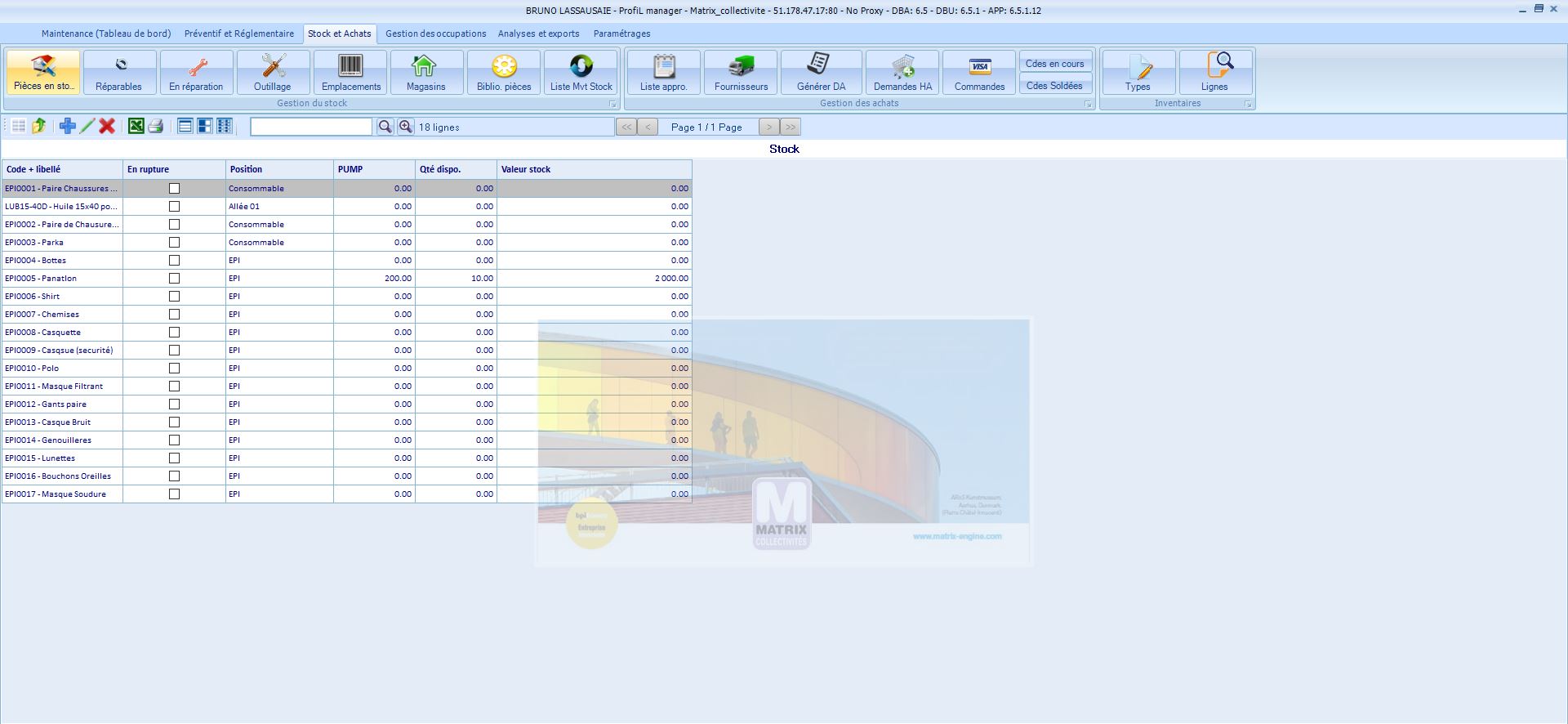Select row EPI0011 - Masque Filtrant
This screenshot has height=724, width=1568.
(347, 386)
